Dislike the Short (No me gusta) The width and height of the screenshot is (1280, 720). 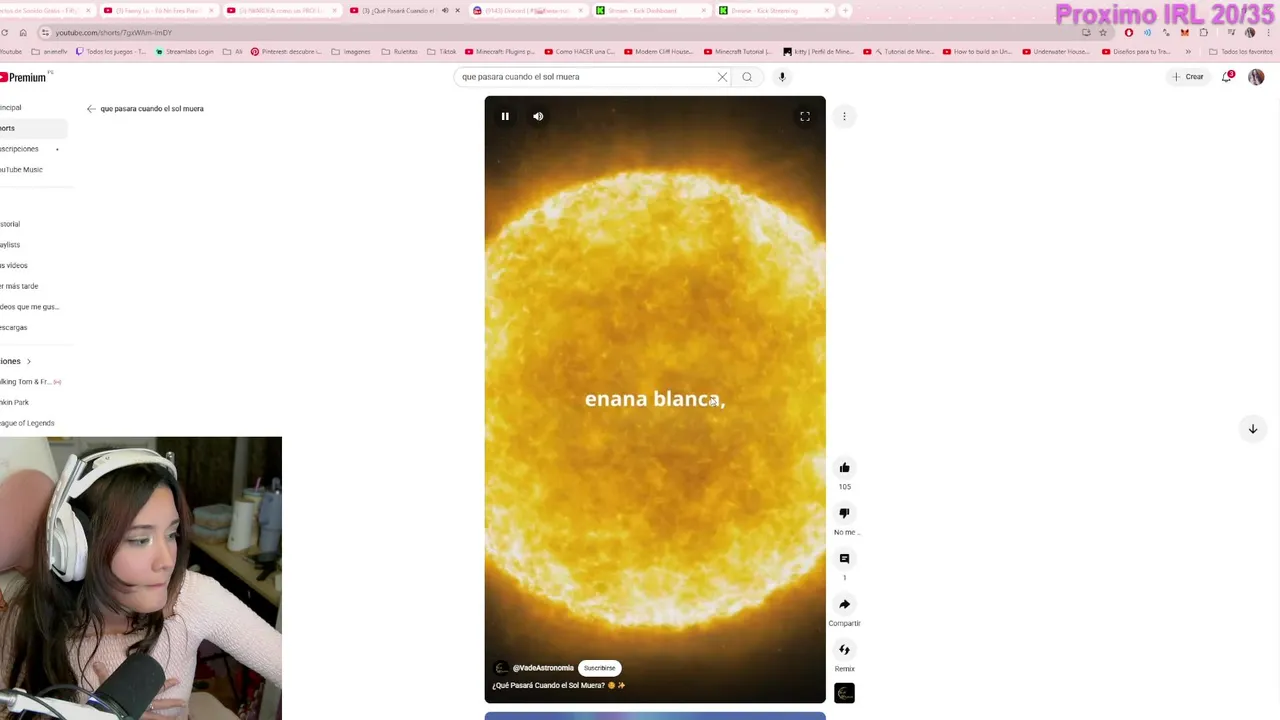844,513
